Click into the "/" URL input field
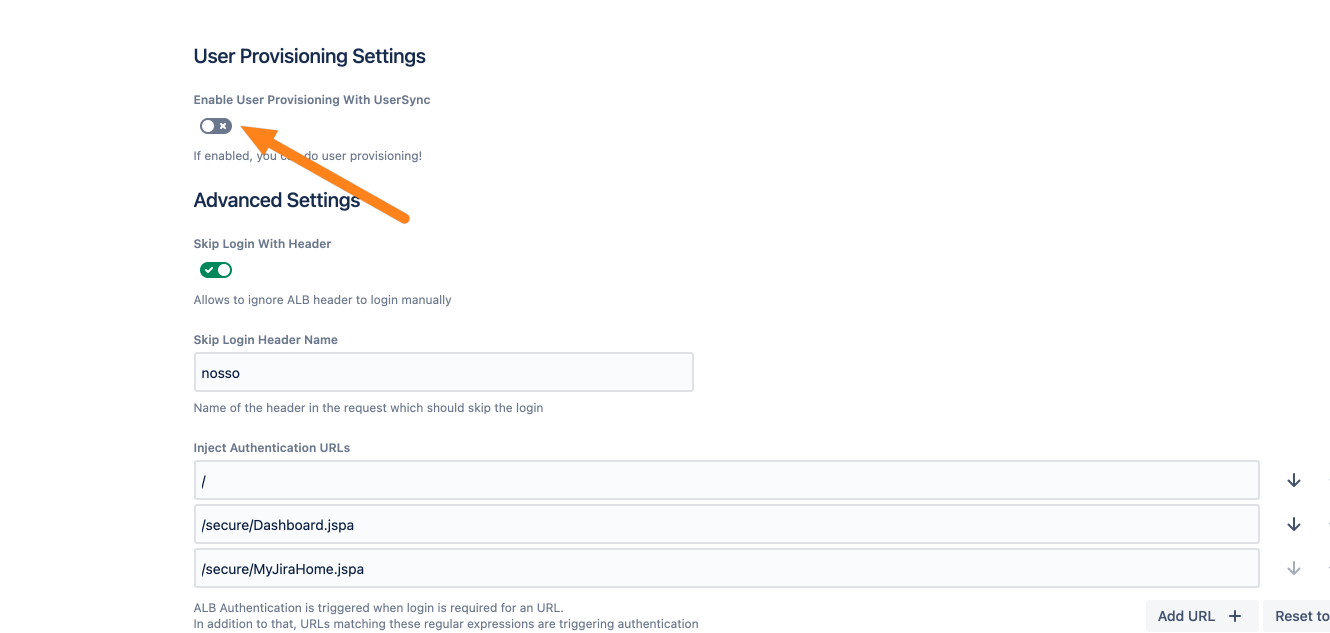This screenshot has height=633, width=1330. tap(726, 480)
